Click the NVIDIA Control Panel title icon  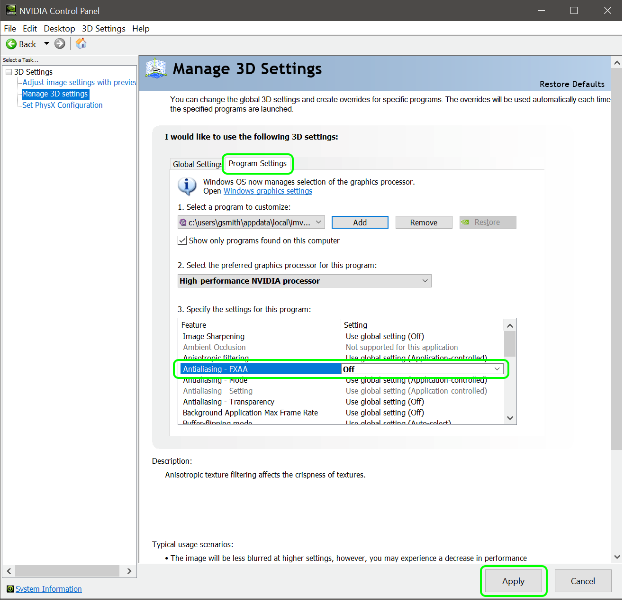11,10
